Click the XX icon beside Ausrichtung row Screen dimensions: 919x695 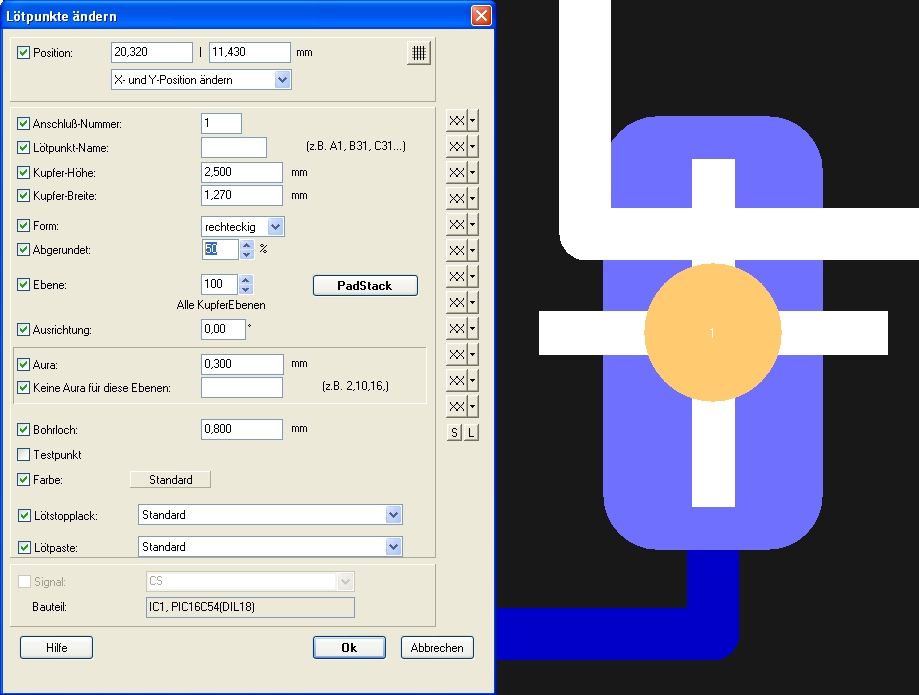(456, 328)
